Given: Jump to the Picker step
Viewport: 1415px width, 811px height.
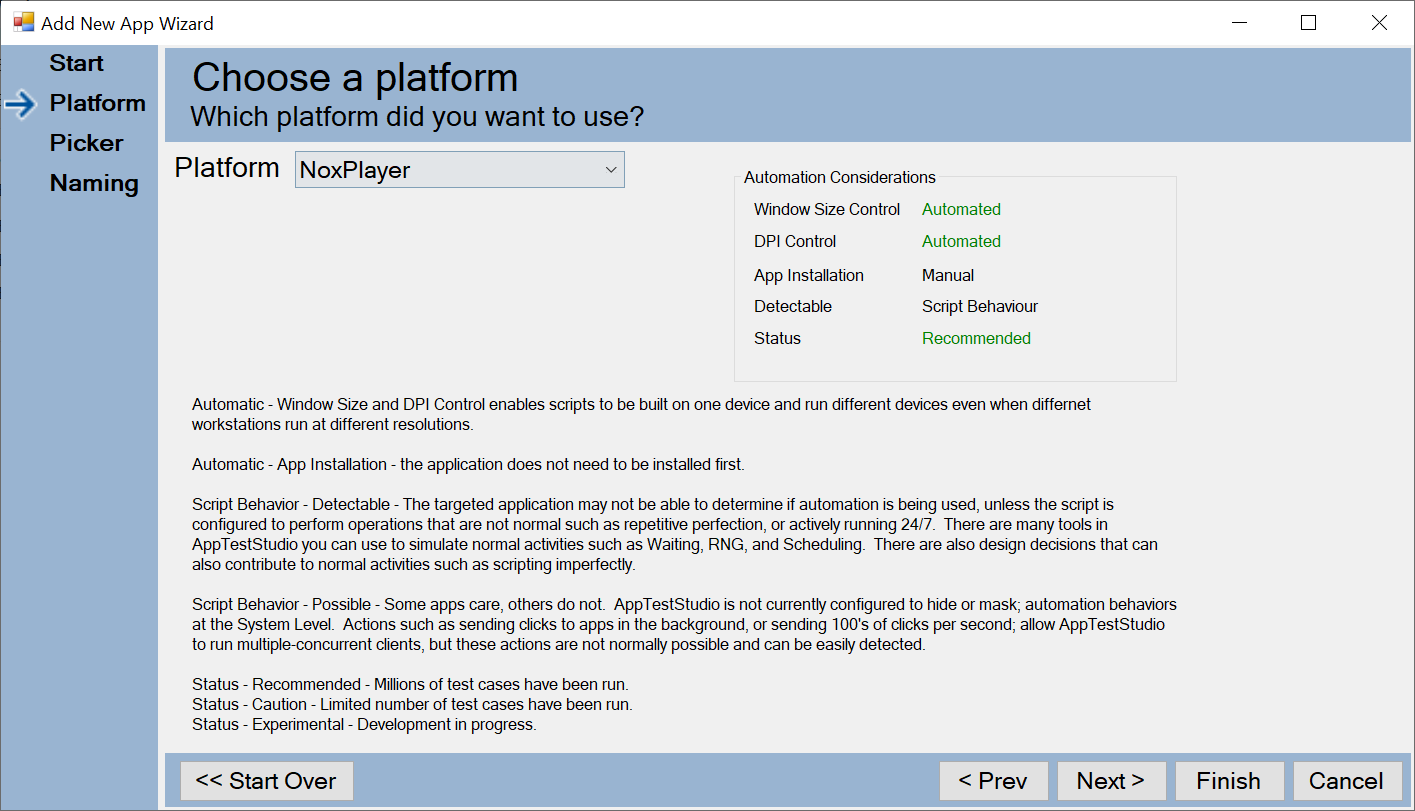Looking at the screenshot, I should pyautogui.click(x=87, y=143).
